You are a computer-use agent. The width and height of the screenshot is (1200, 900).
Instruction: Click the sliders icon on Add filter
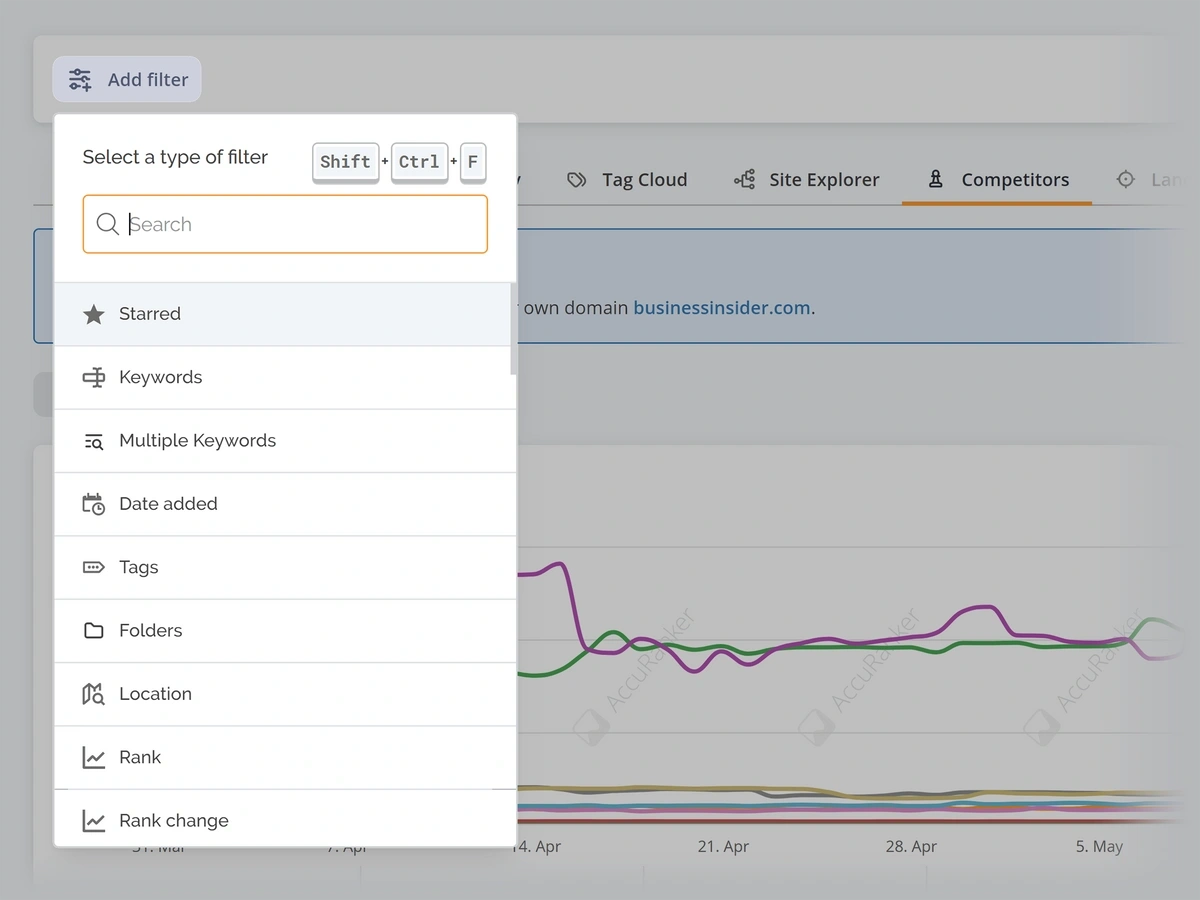pyautogui.click(x=80, y=80)
